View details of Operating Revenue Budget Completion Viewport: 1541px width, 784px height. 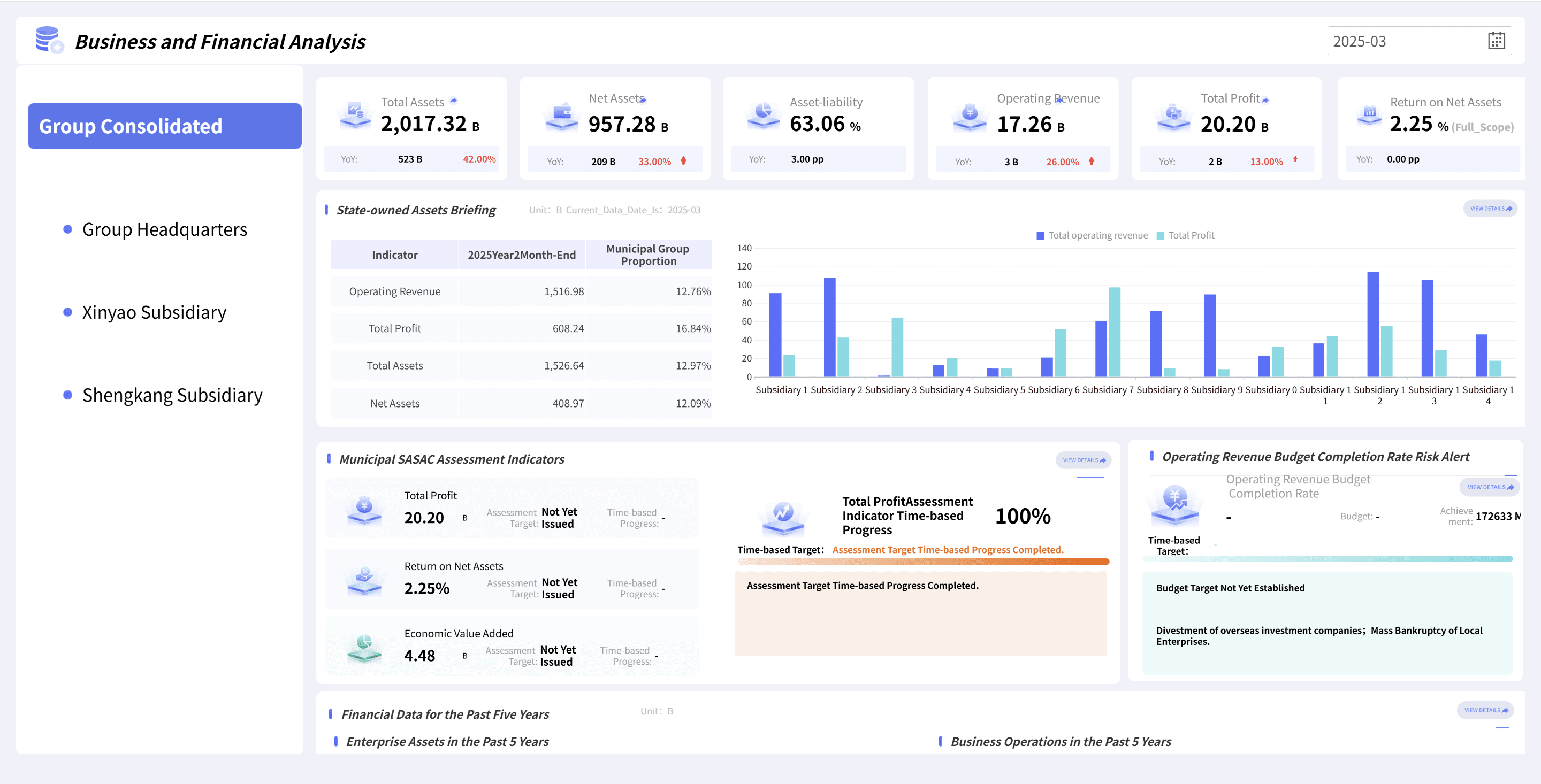click(1490, 487)
